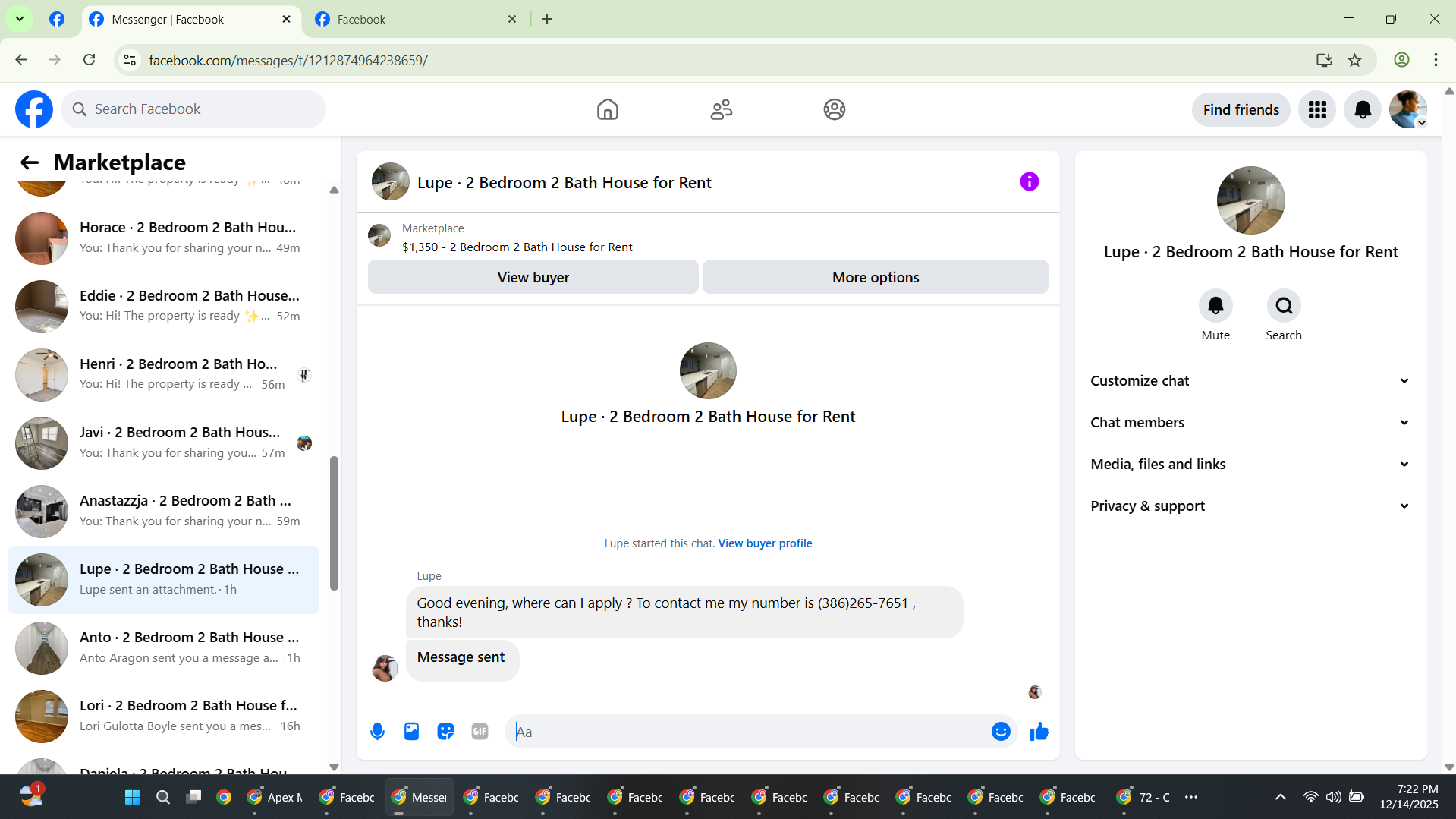
Task: Click the View buyer button
Action: tap(533, 278)
